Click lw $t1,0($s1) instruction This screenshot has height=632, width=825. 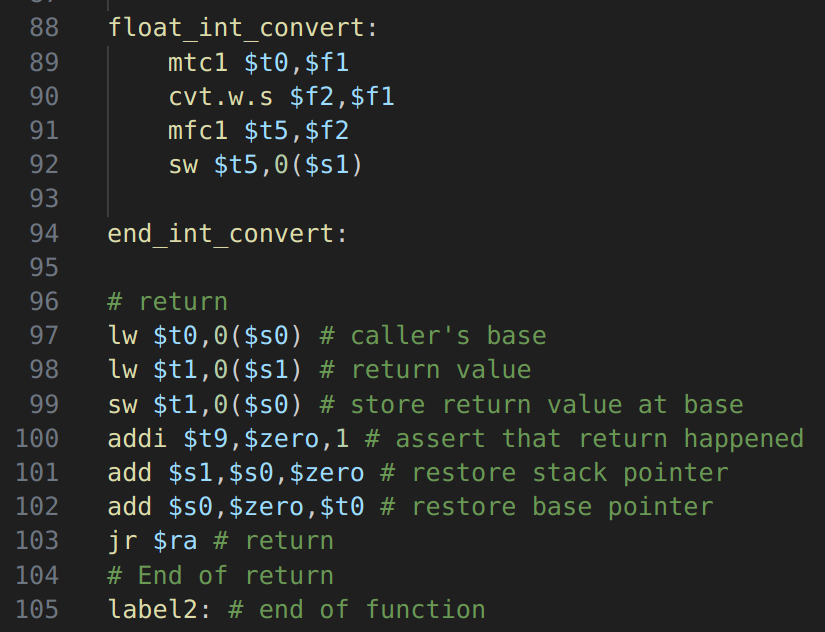(205, 370)
